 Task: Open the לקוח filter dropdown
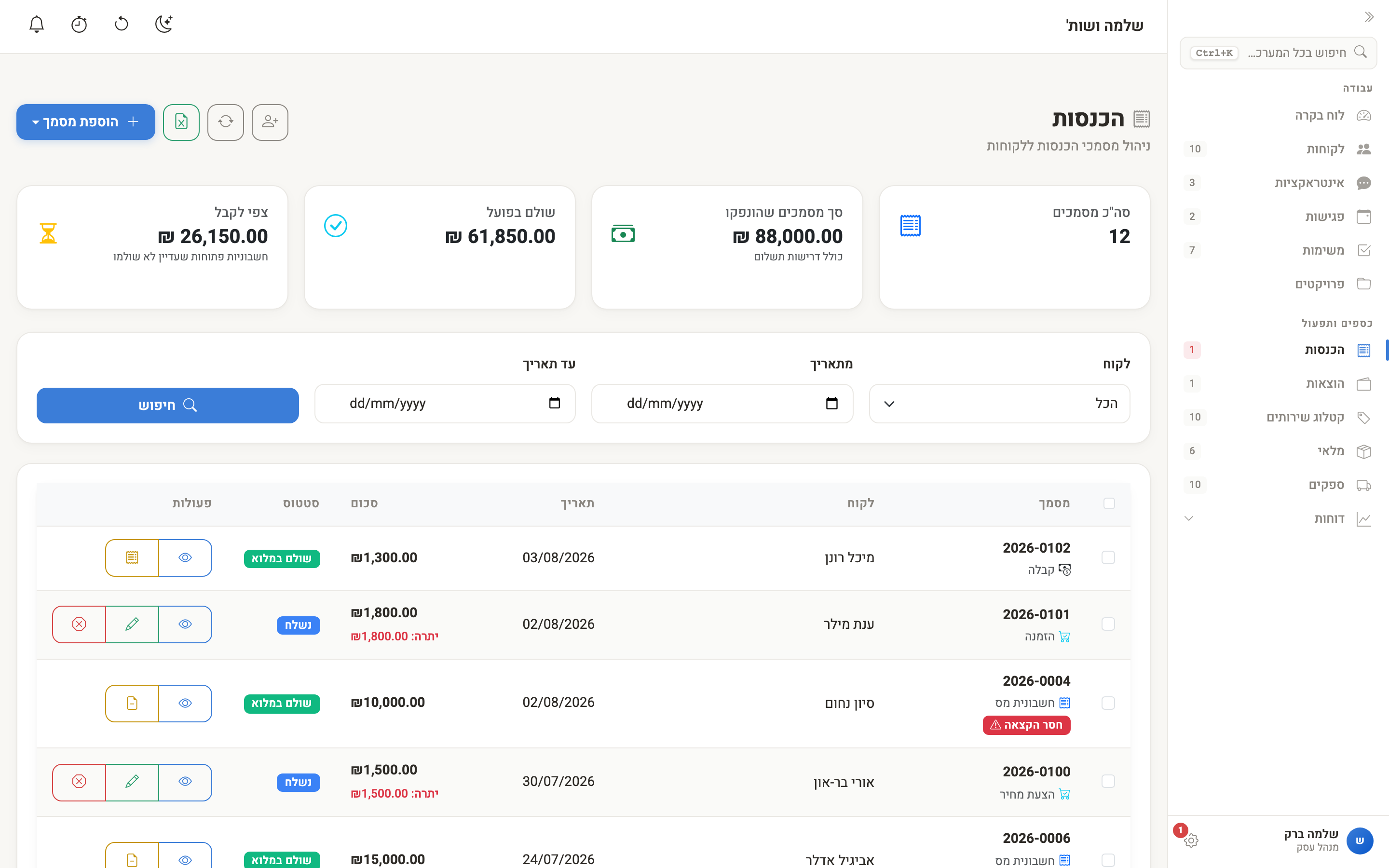point(999,404)
